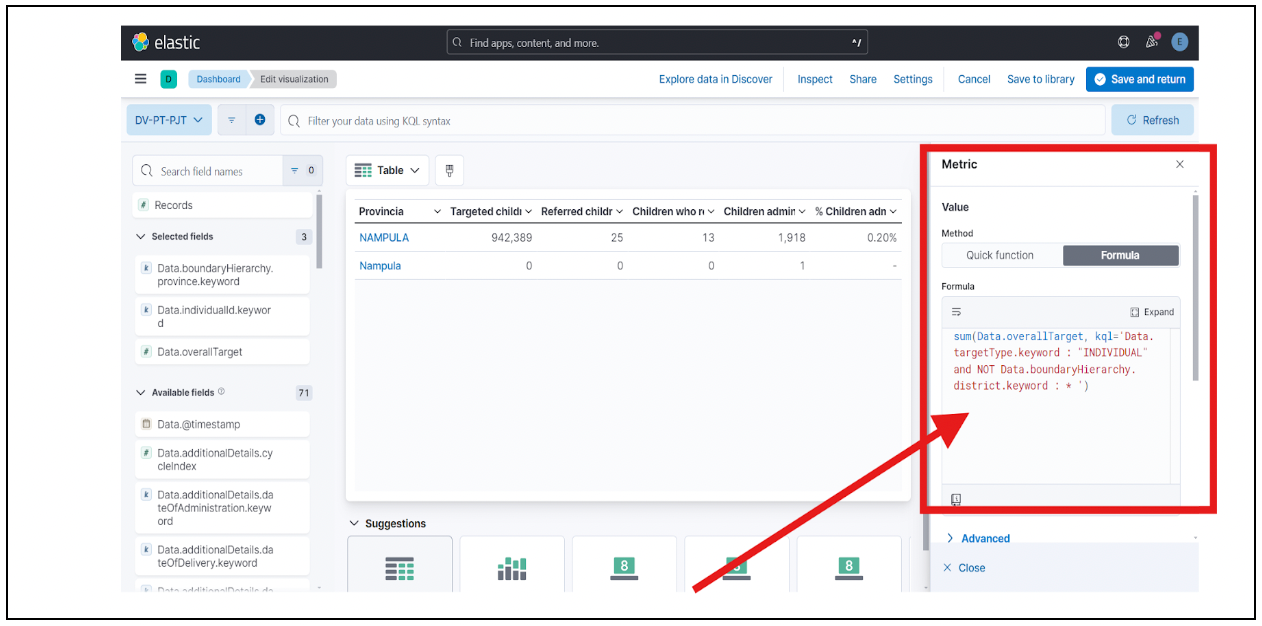The image size is (1262, 626).
Task: Open the Share menu item
Action: [x=863, y=79]
